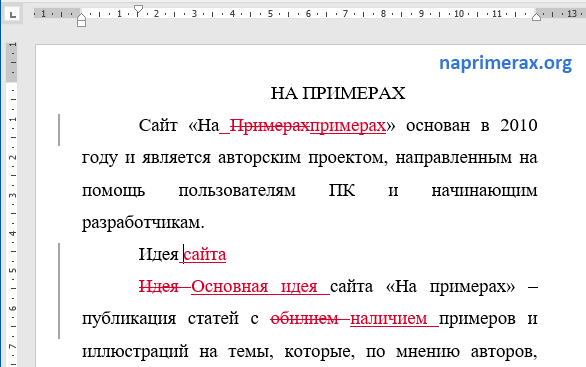Click the tab selector button at ruler corner
The width and height of the screenshot is (586, 367).
[x=12, y=15]
